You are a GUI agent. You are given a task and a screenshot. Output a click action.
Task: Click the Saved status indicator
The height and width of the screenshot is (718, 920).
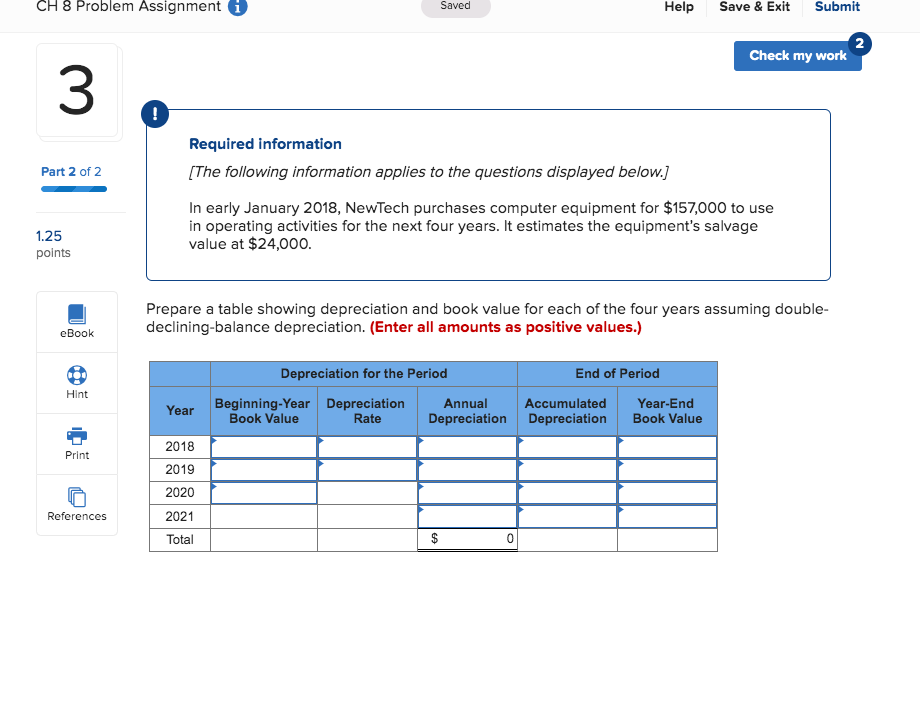tap(455, 5)
